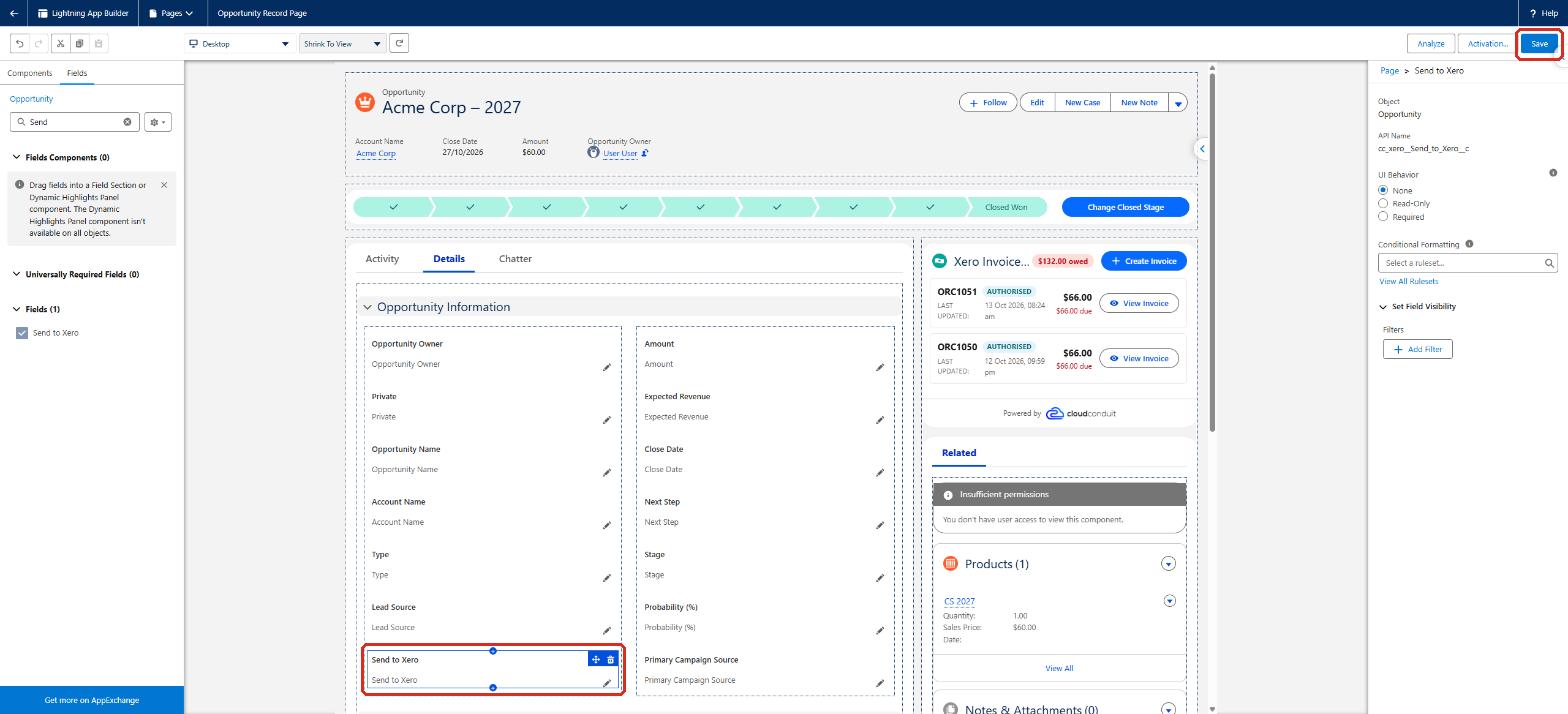Click pencil icon for Account Name field
Viewport: 1568px width, 714px height.
(x=606, y=525)
